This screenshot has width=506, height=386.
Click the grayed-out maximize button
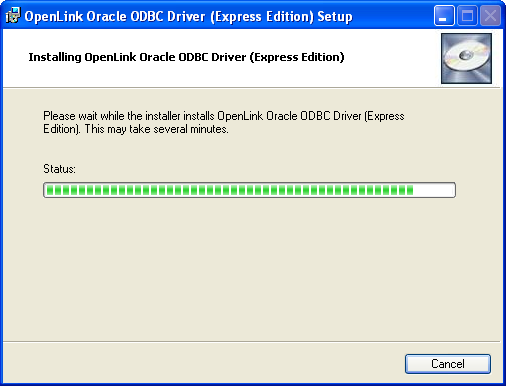(467, 16)
